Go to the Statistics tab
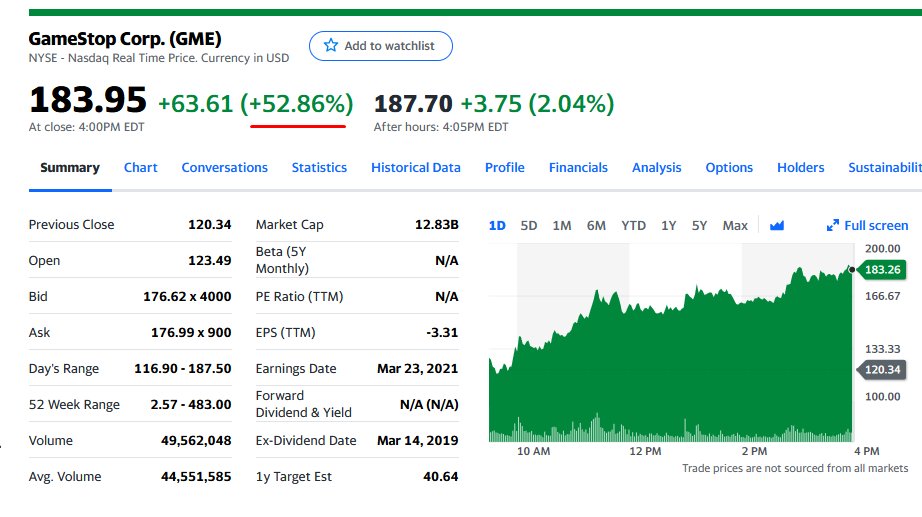922x517 pixels. 319,168
